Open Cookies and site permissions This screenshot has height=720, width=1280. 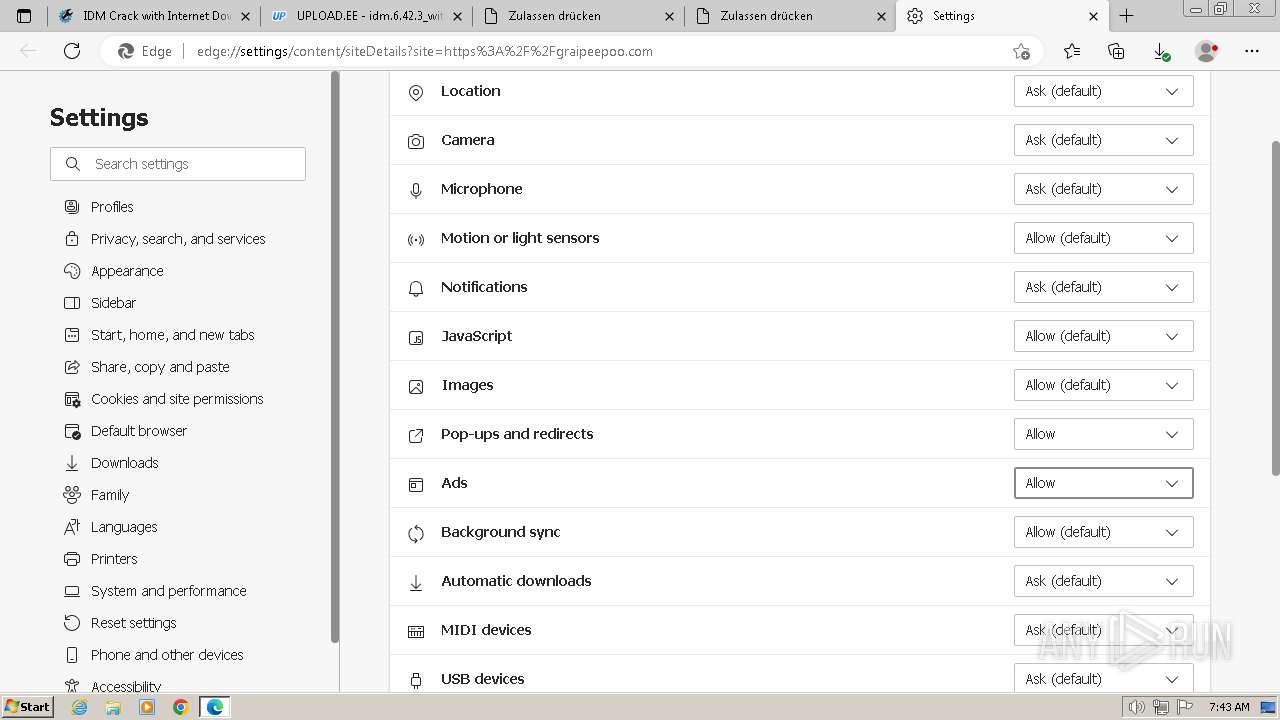coord(163,399)
